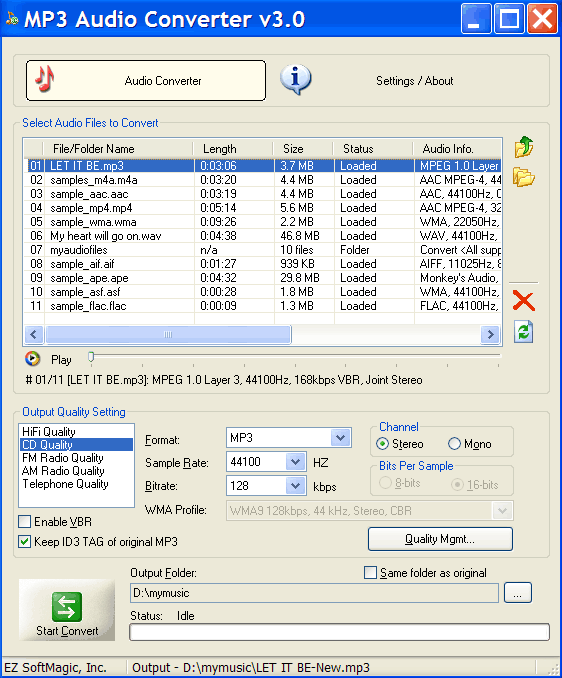Click the app icon in the title bar
Viewport: 562px width, 678px height.
[x=12, y=19]
